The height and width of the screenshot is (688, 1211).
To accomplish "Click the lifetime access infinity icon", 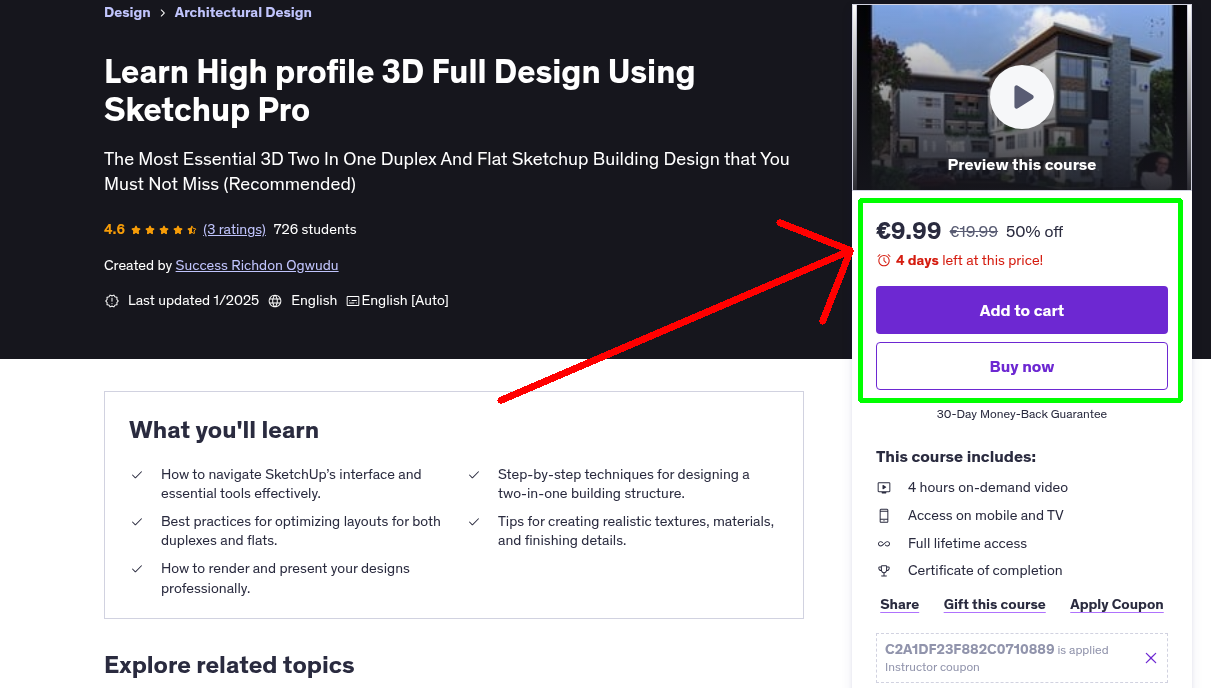I will click(x=884, y=544).
